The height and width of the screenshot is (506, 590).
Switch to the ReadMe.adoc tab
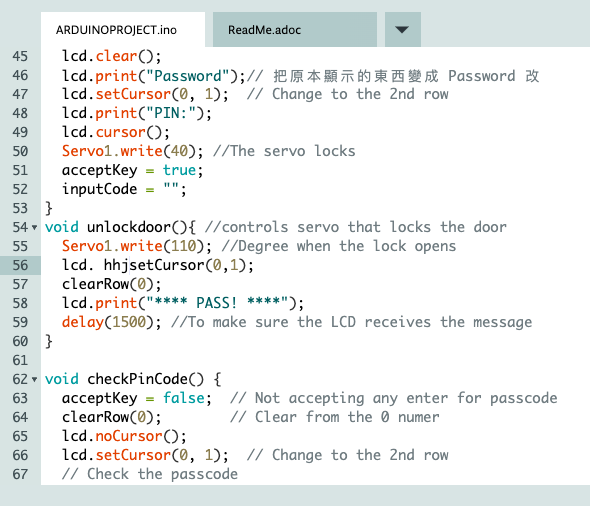pyautogui.click(x=295, y=29)
